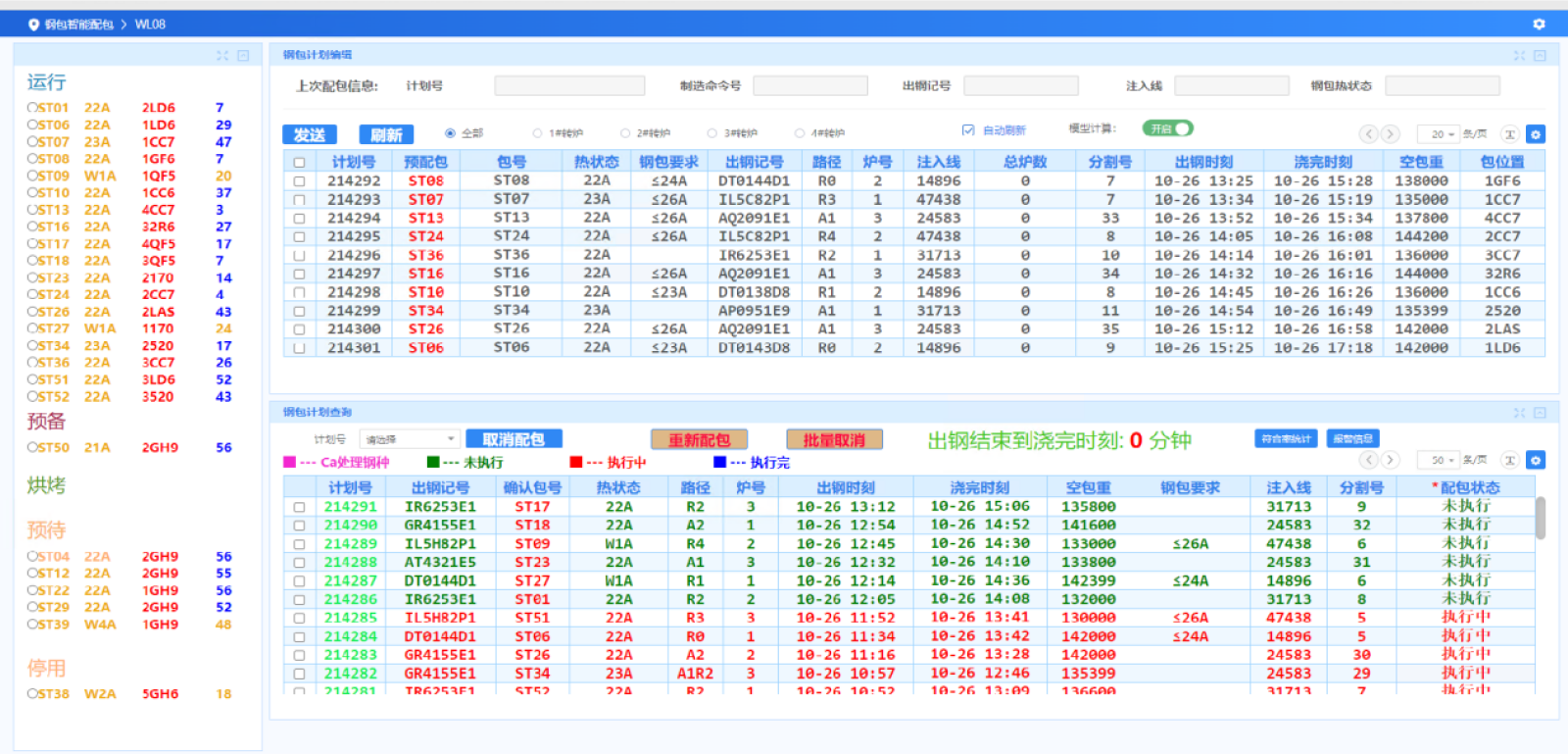Open the settings gear in the top bar
The image size is (1568, 754).
click(1539, 25)
